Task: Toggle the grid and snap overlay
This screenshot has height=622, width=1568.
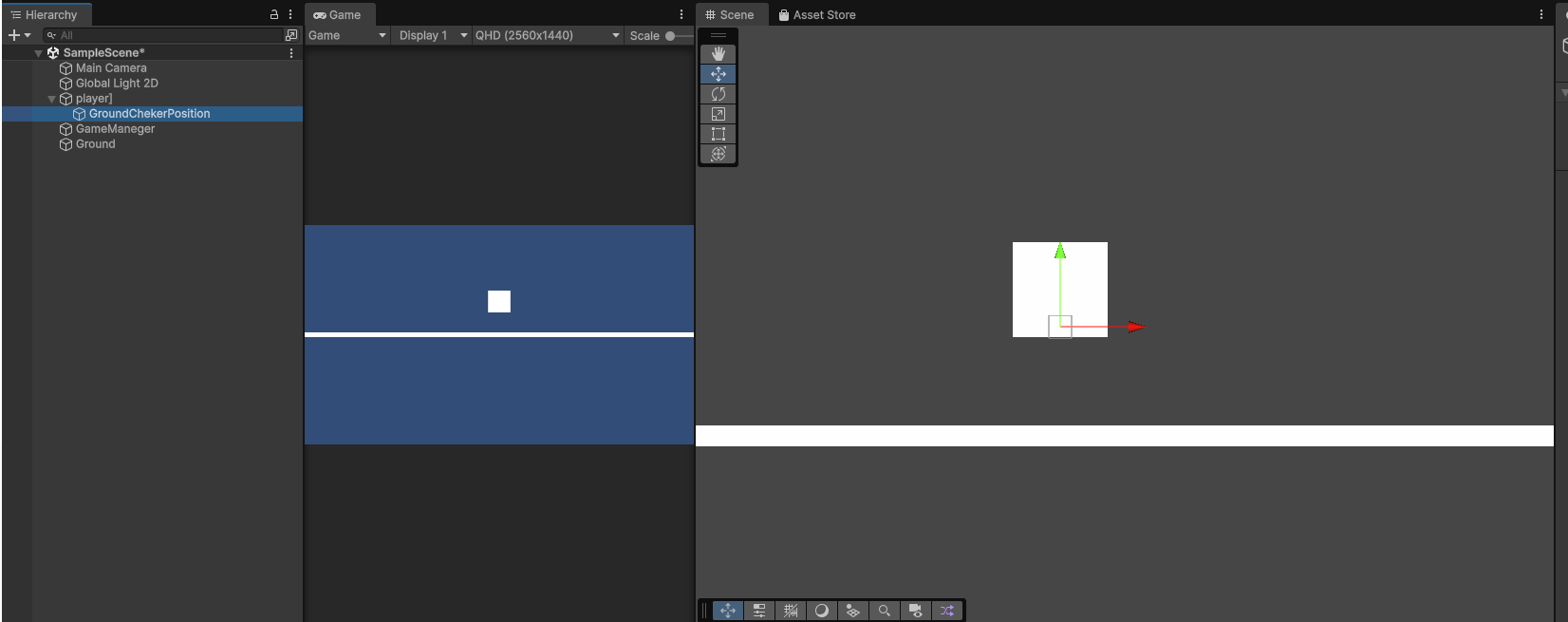Action: click(x=791, y=611)
